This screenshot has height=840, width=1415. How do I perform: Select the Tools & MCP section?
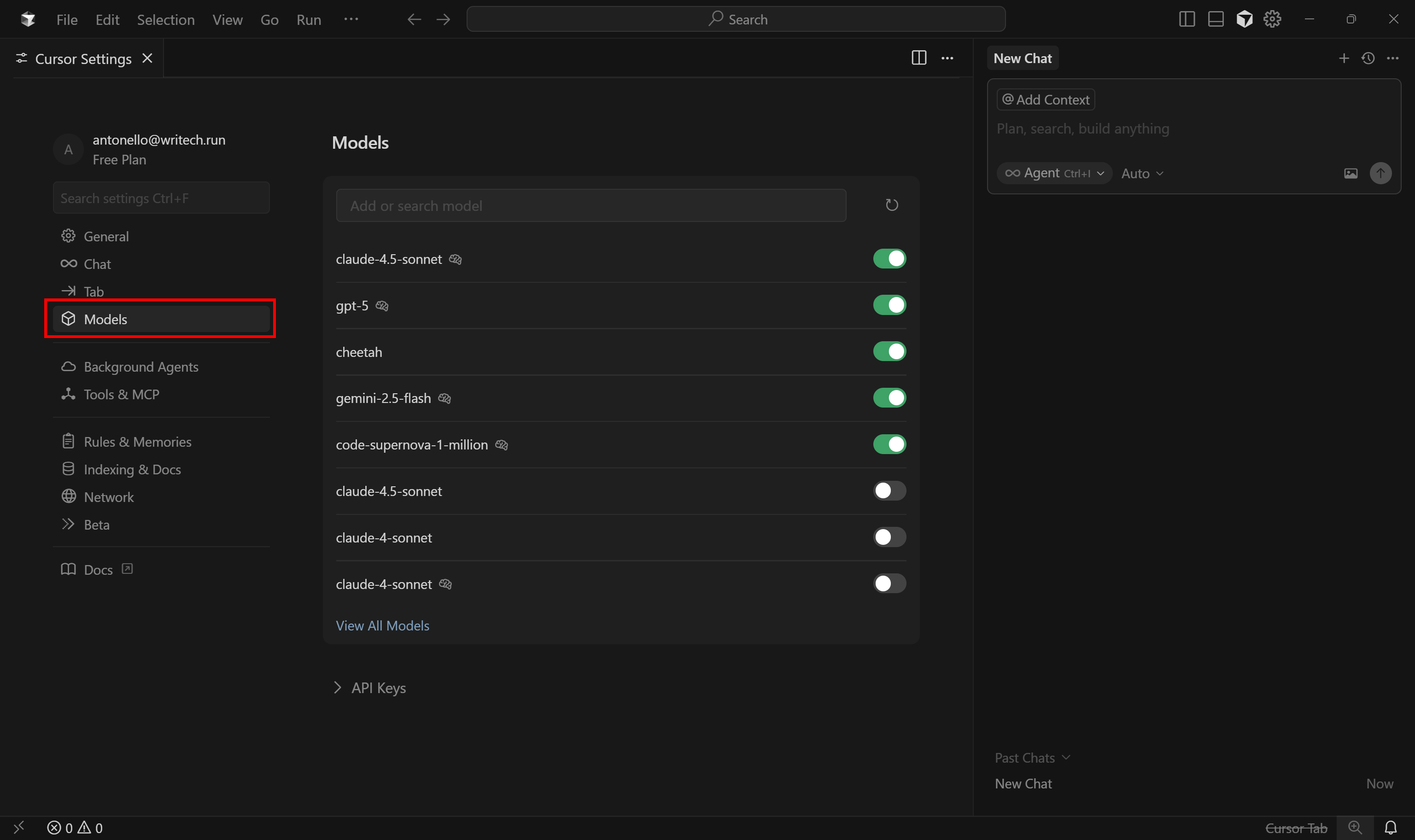coord(121,394)
